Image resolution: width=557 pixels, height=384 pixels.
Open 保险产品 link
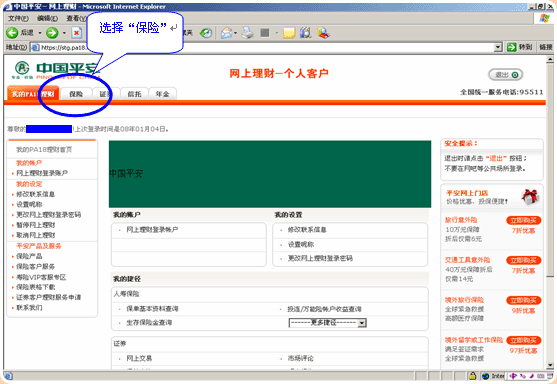[x=29, y=256]
